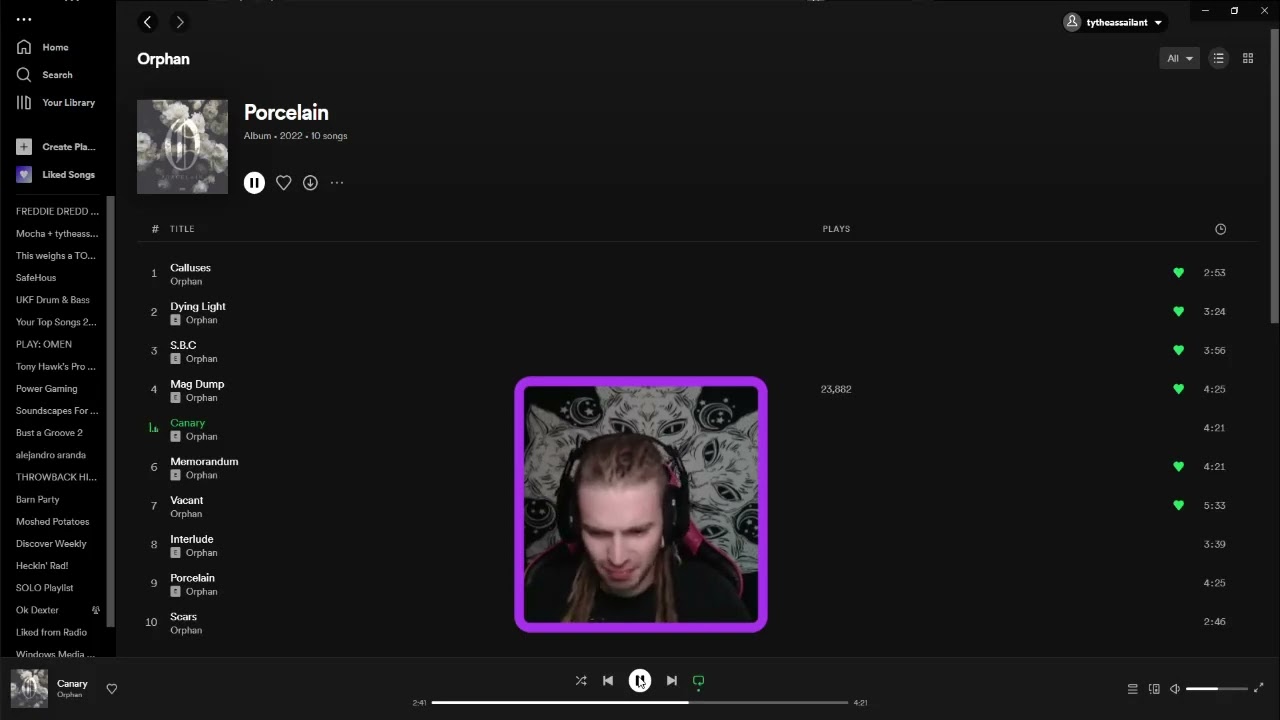Click the duration clock column header
Screen dimensions: 1280x720
(x=1220, y=229)
